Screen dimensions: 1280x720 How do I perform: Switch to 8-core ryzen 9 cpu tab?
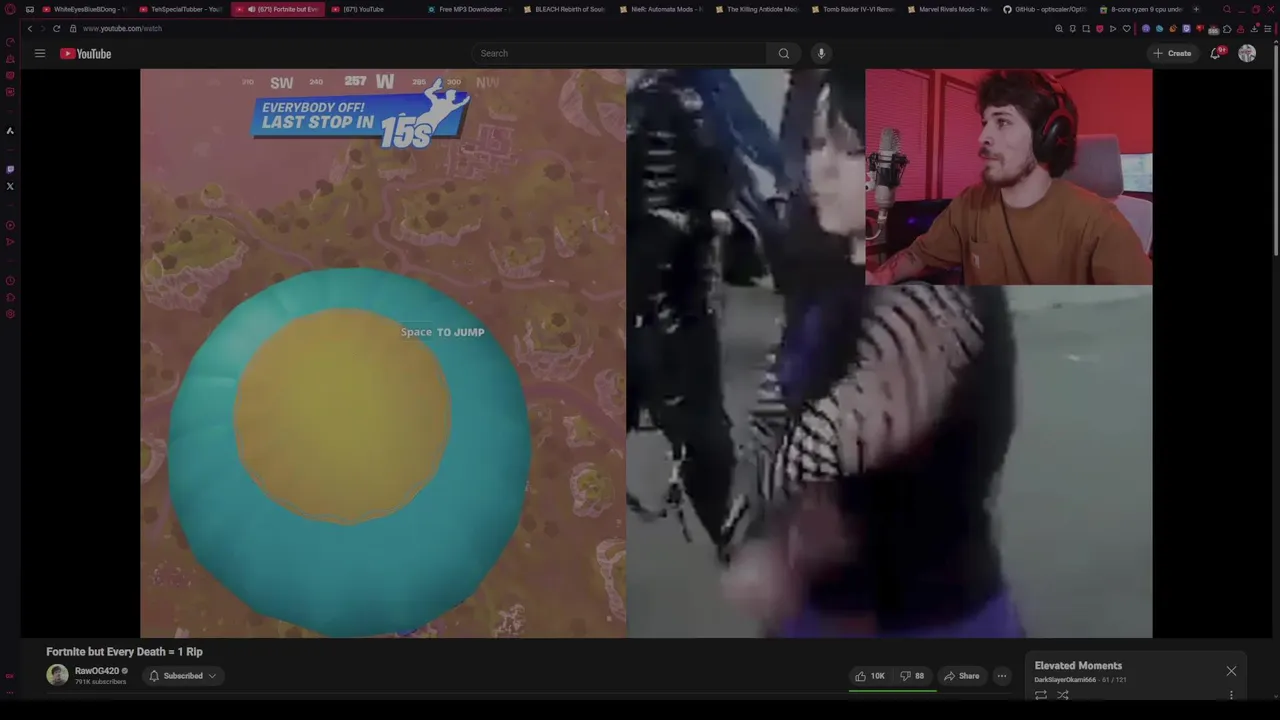(x=1142, y=9)
